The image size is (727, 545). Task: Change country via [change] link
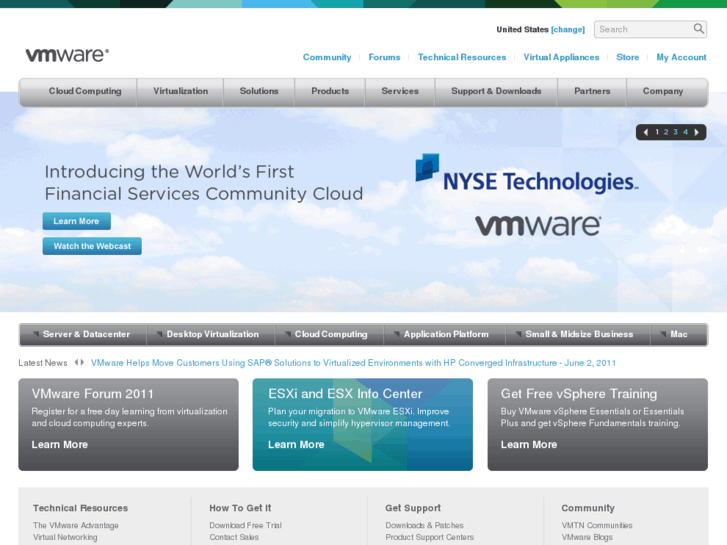568,29
